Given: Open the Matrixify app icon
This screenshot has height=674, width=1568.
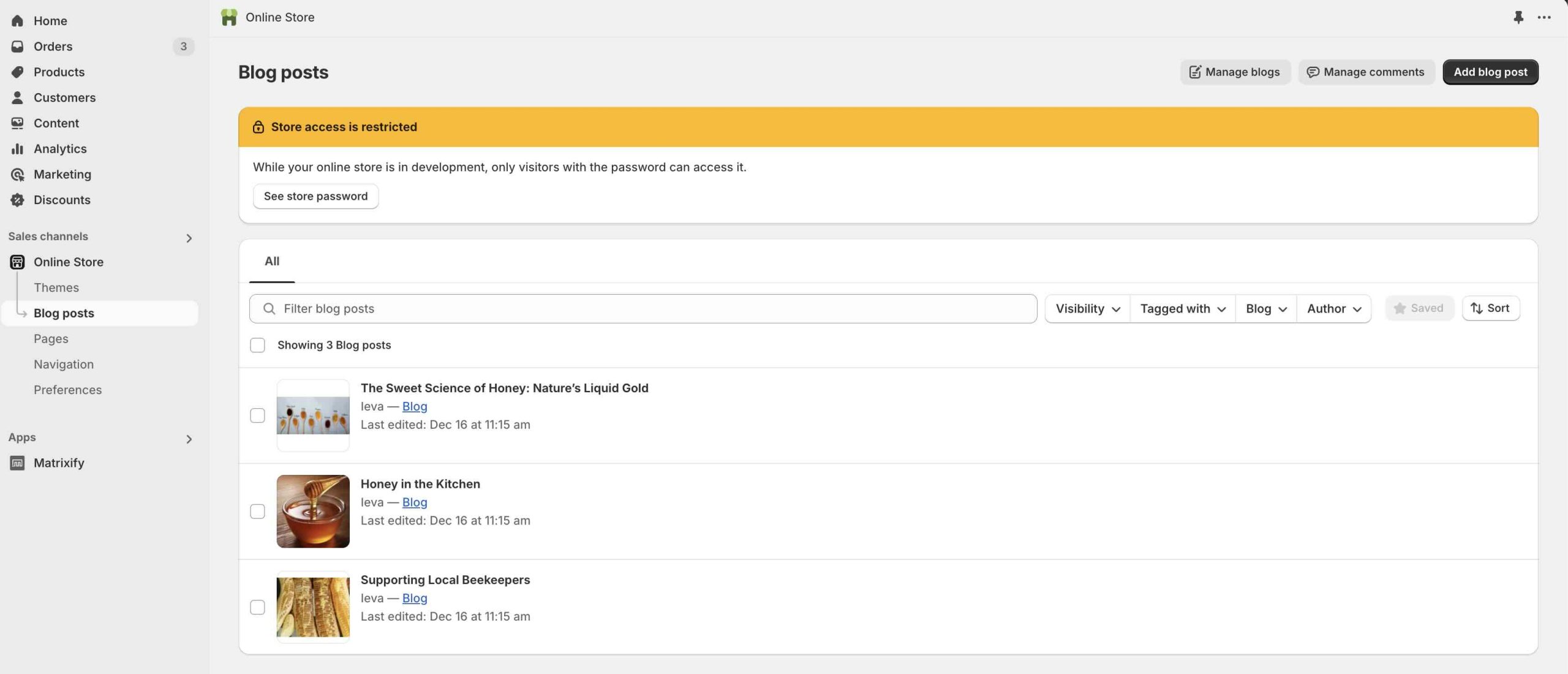Looking at the screenshot, I should (x=17, y=463).
